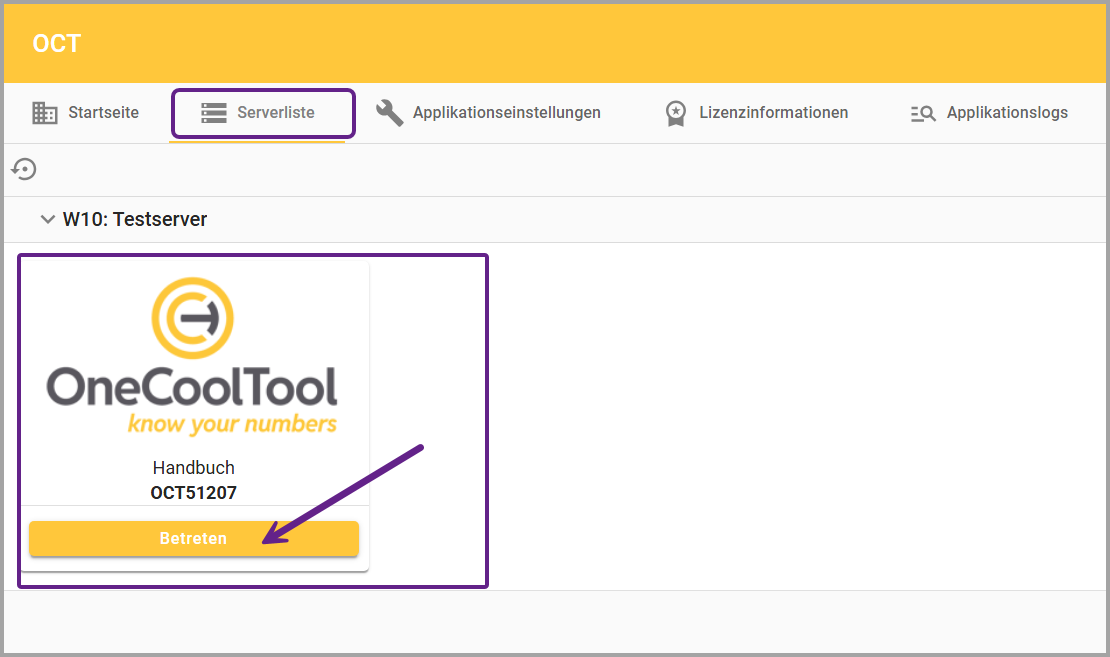Go to the Lizenzinformationen tab

pos(756,113)
